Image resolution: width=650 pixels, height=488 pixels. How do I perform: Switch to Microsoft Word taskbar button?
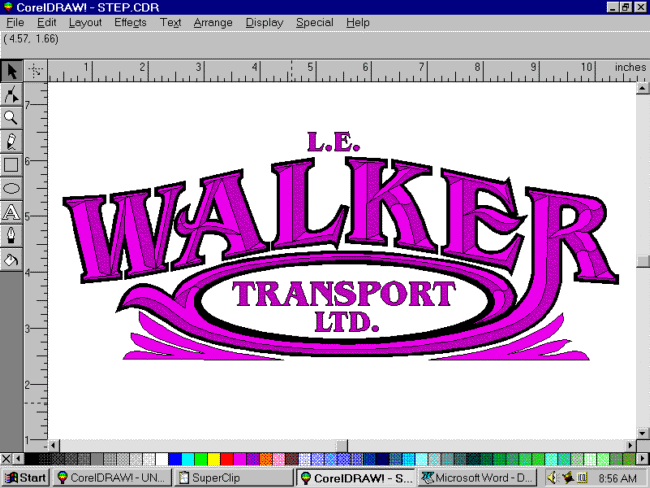(476, 478)
